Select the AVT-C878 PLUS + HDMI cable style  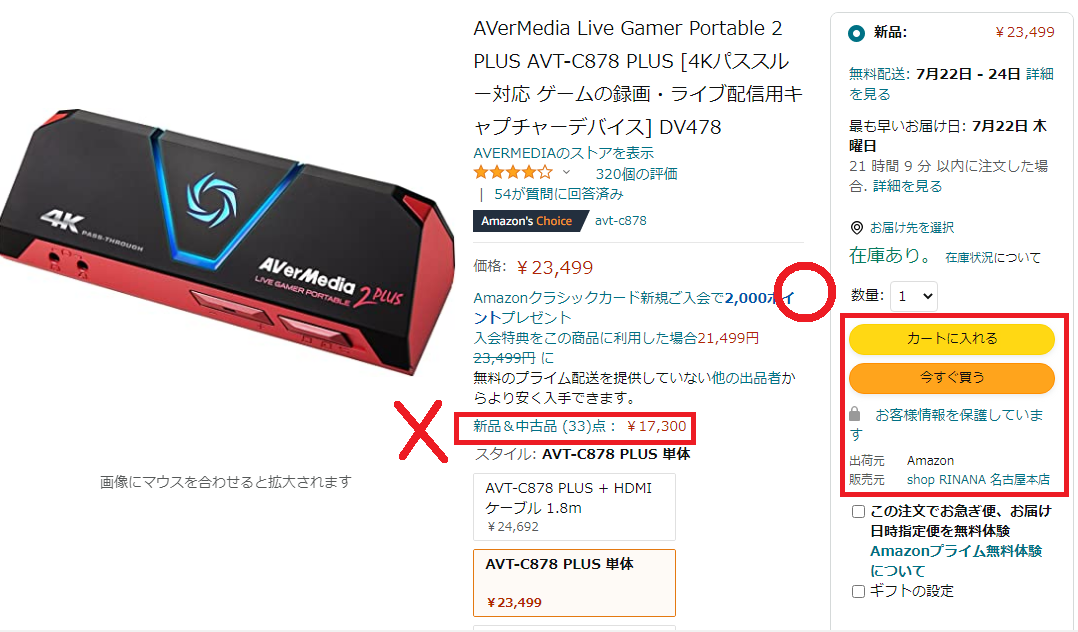coord(575,507)
